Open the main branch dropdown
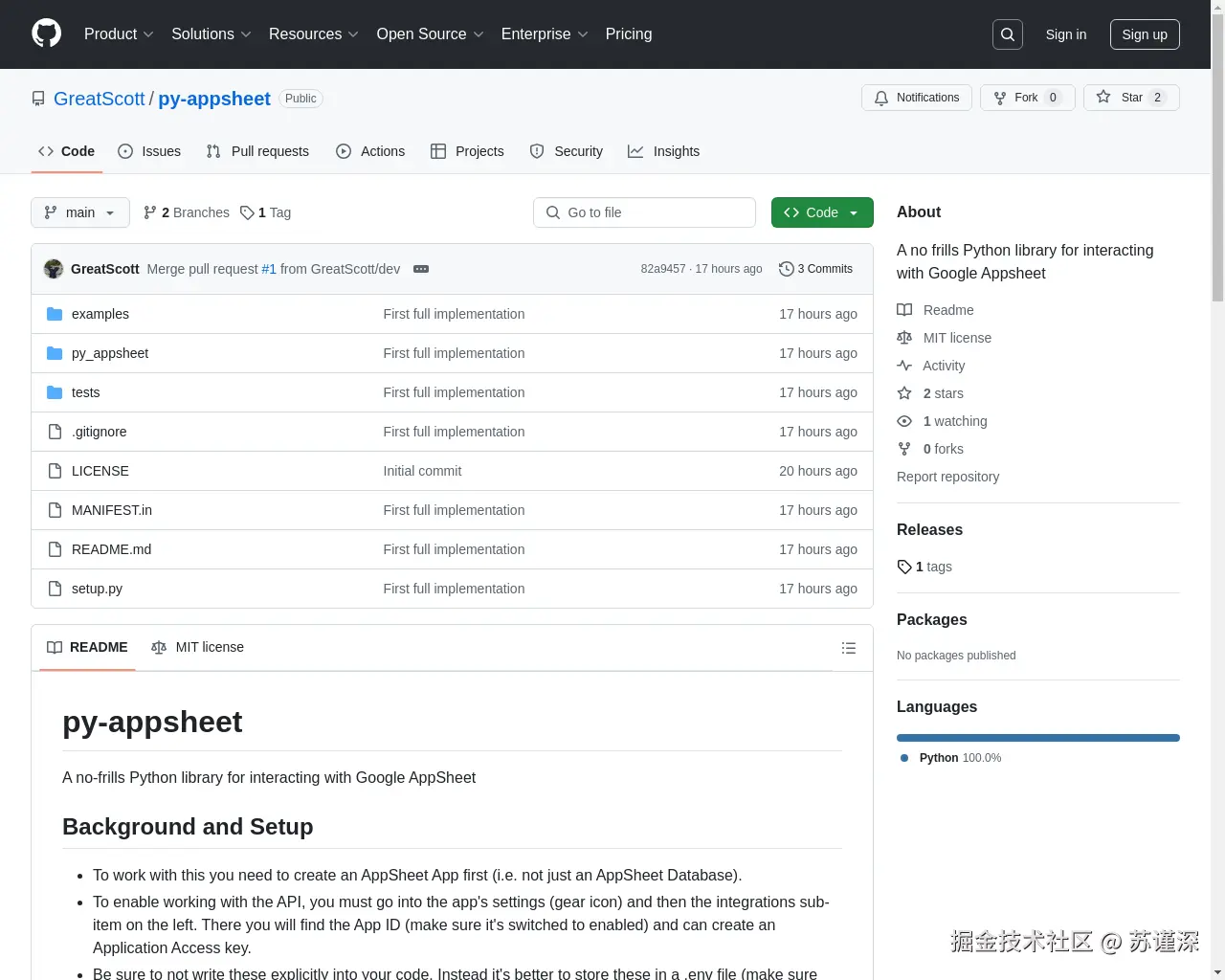The image size is (1225, 980). pos(79,212)
